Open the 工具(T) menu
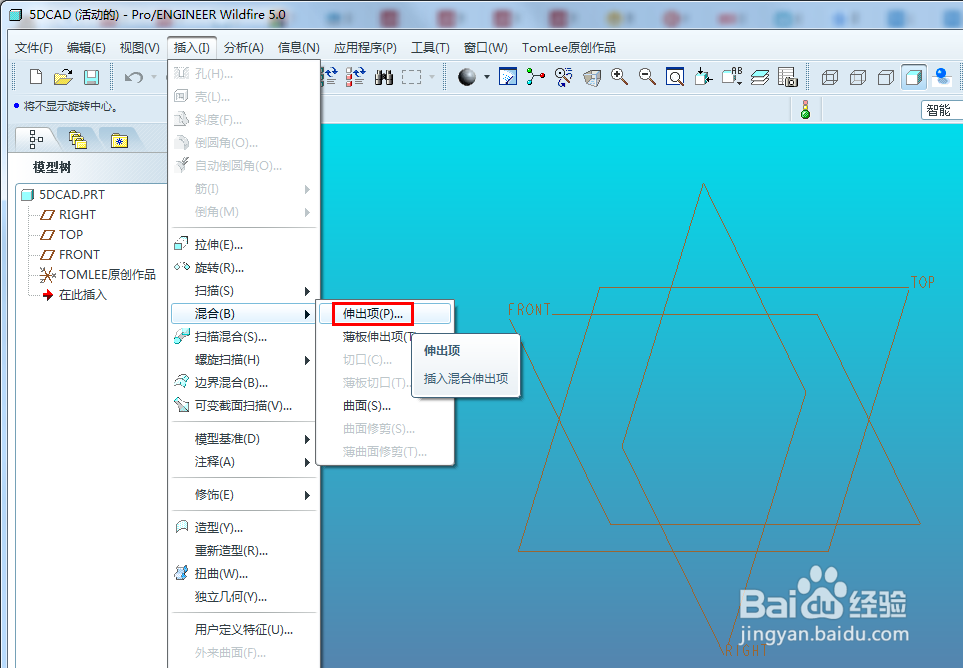 [x=430, y=48]
